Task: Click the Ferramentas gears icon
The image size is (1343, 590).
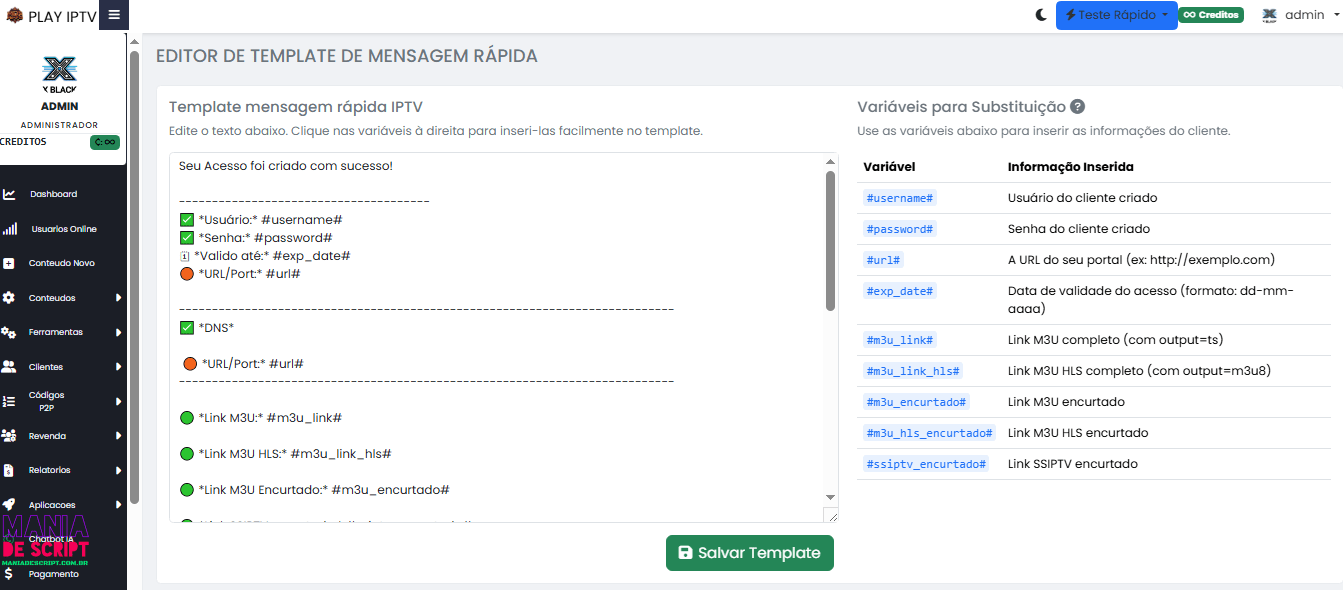Action: pos(9,332)
